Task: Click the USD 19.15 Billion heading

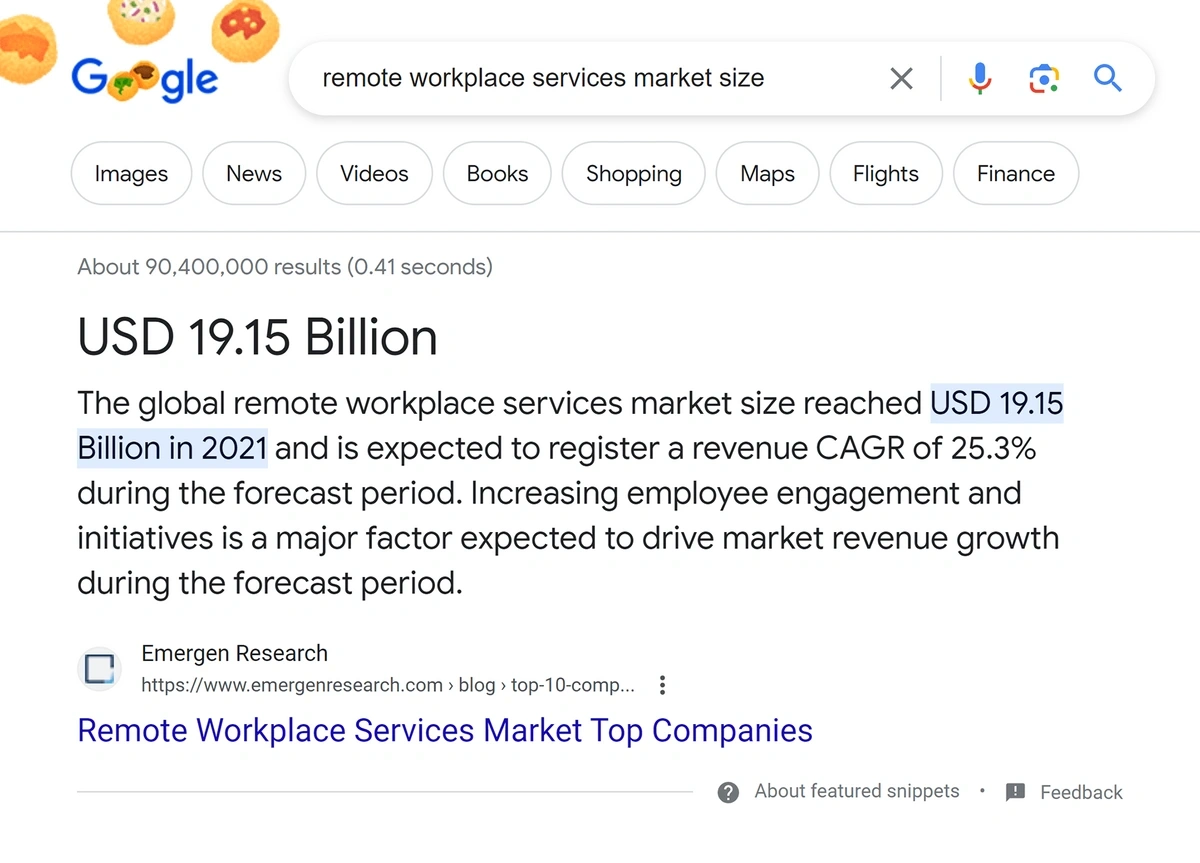Action: 258,337
